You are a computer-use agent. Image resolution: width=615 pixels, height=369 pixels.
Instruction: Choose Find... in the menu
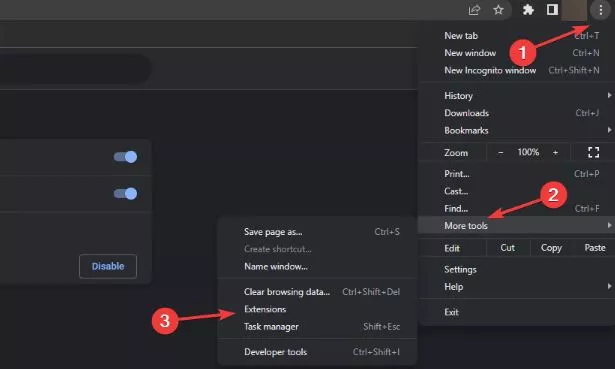517,208
